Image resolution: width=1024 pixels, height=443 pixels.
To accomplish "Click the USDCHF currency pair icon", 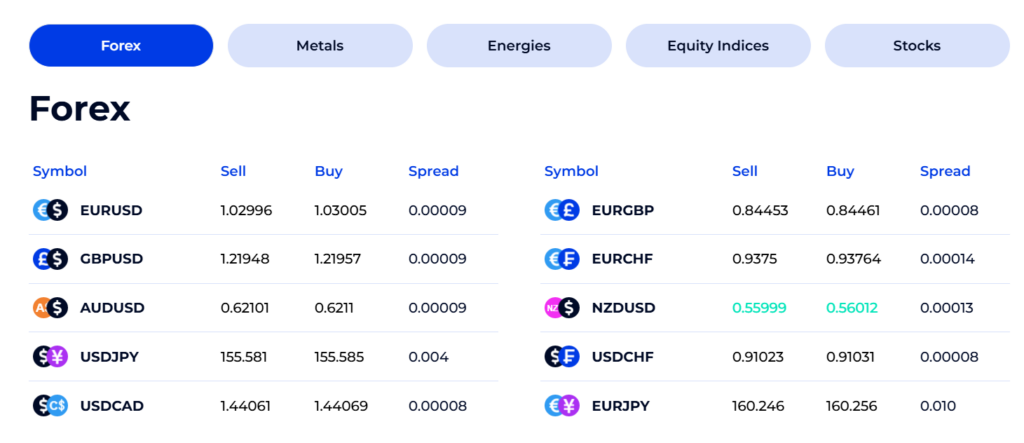I will point(562,356).
